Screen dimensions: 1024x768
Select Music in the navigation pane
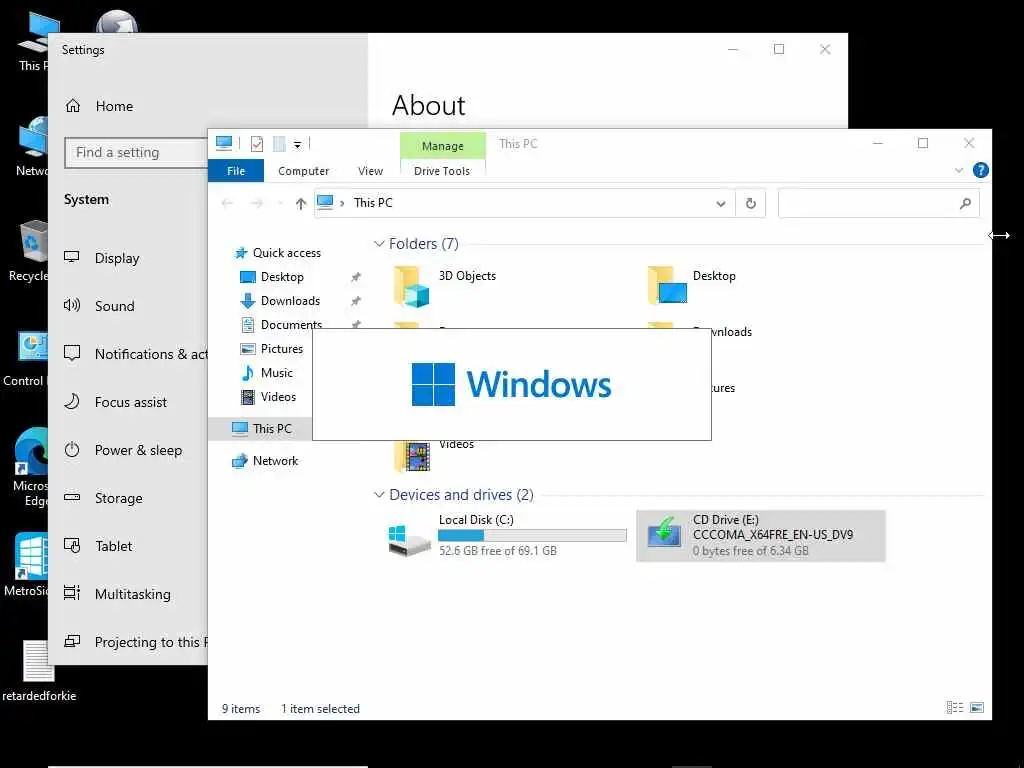coord(276,373)
